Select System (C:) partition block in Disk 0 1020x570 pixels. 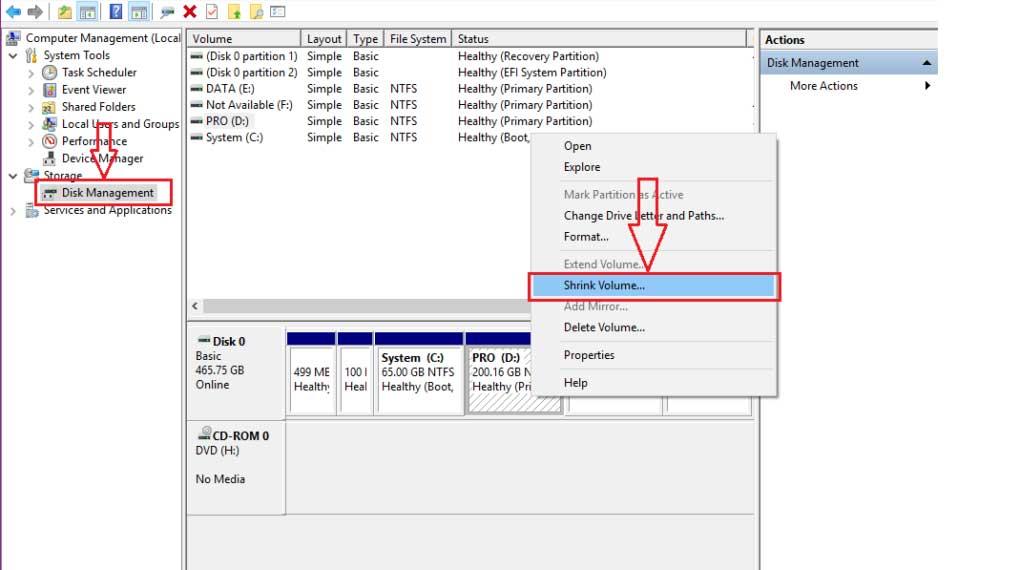[419, 373]
